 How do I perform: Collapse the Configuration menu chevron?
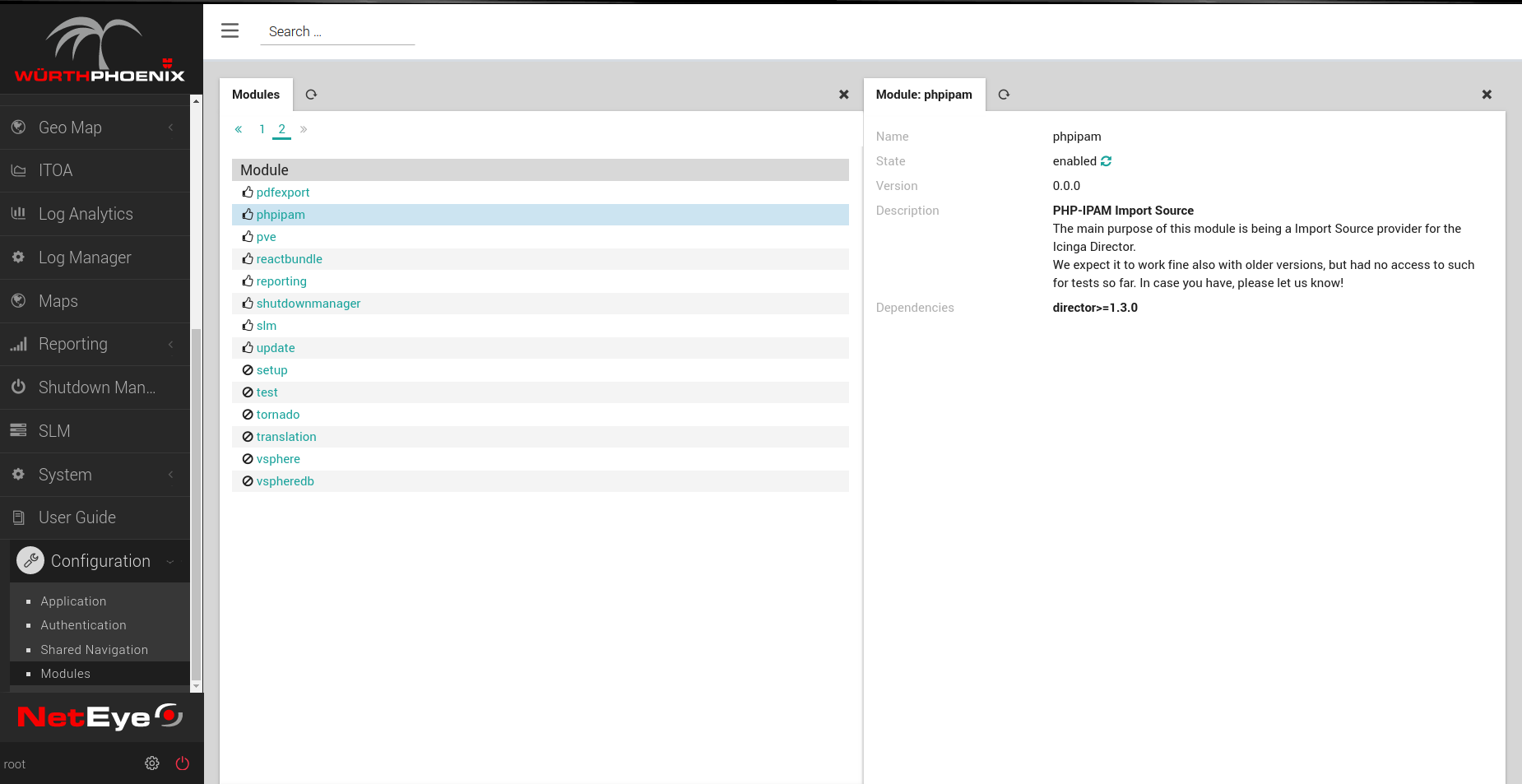pyautogui.click(x=171, y=561)
